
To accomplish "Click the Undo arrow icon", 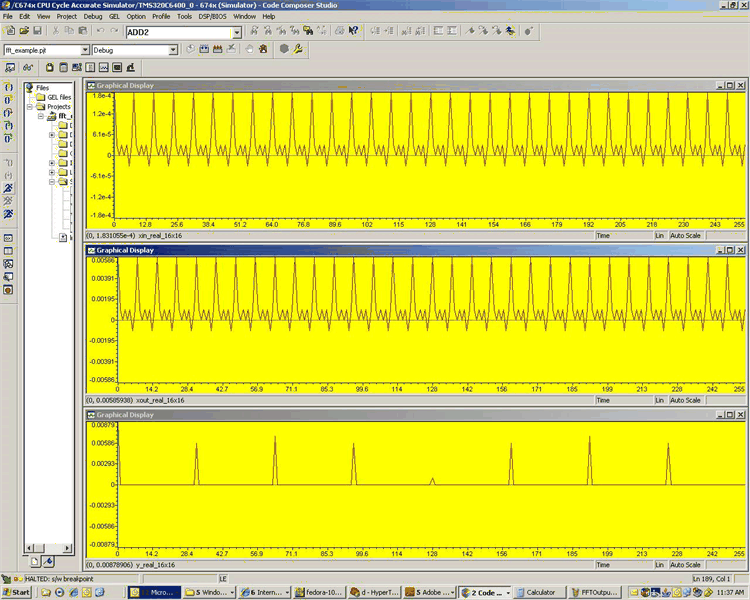I will click(x=100, y=32).
